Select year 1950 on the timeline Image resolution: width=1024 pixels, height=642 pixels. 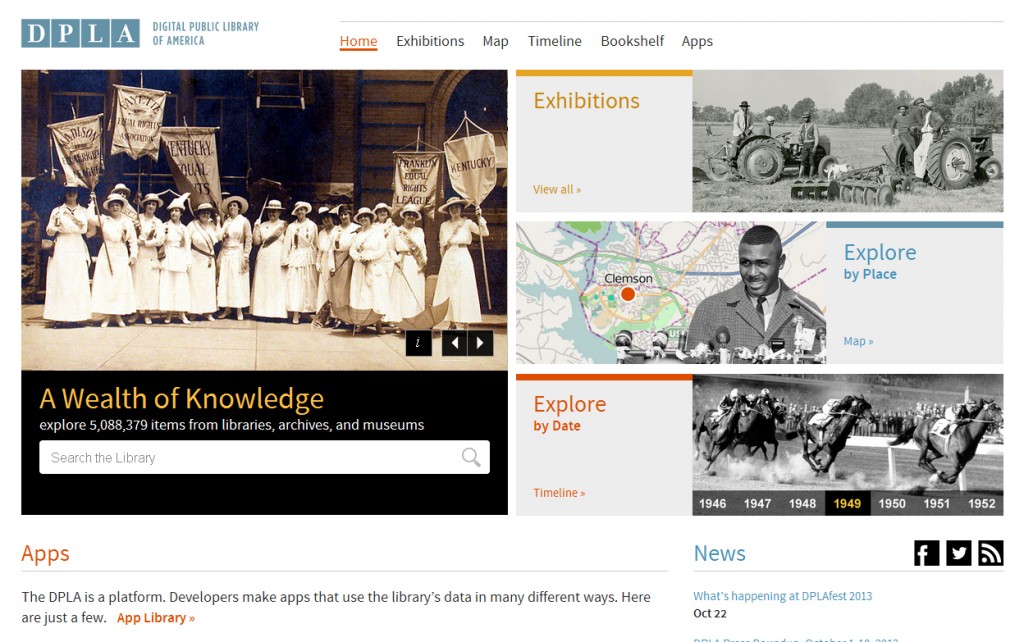pos(892,504)
